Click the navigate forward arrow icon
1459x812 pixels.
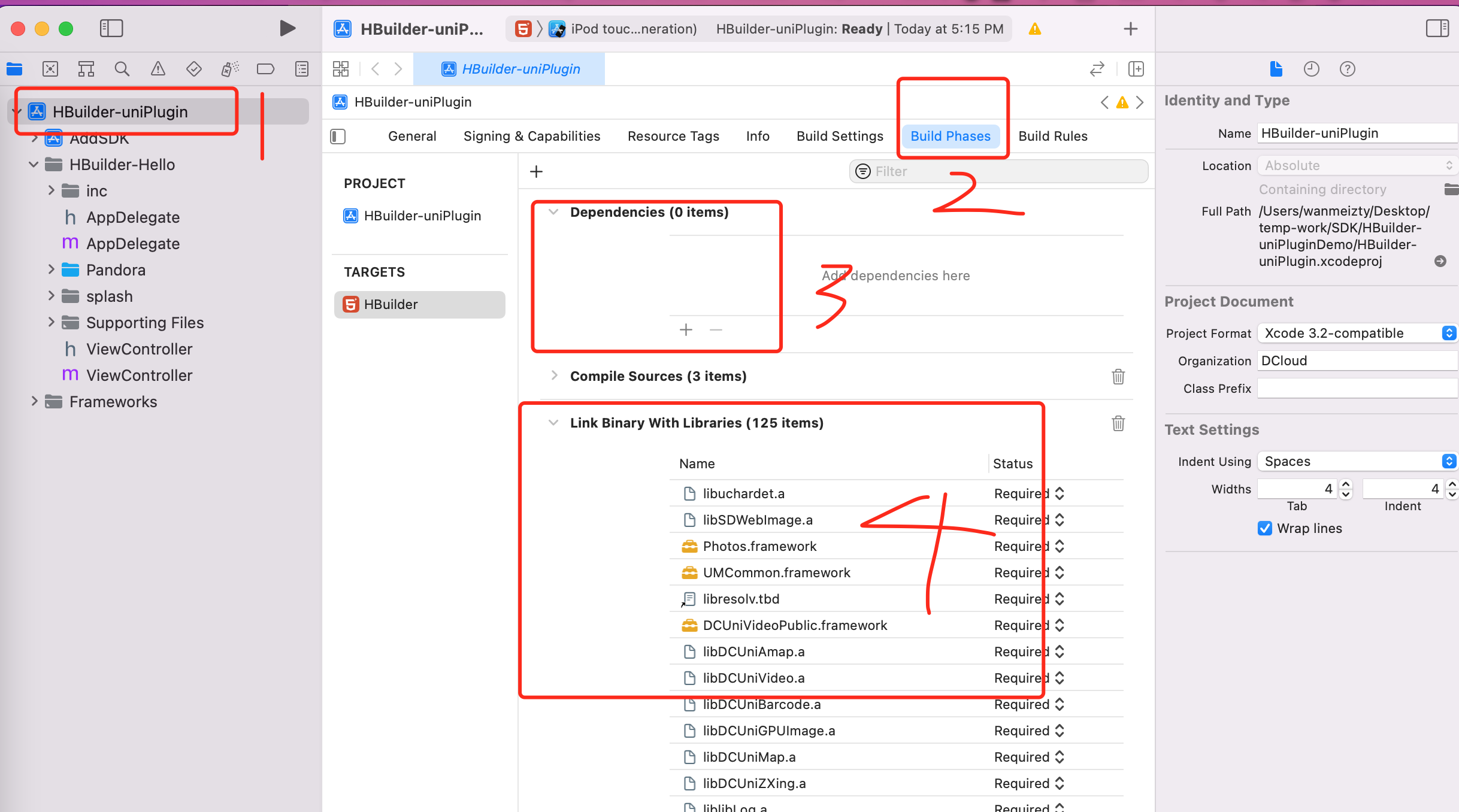point(400,68)
